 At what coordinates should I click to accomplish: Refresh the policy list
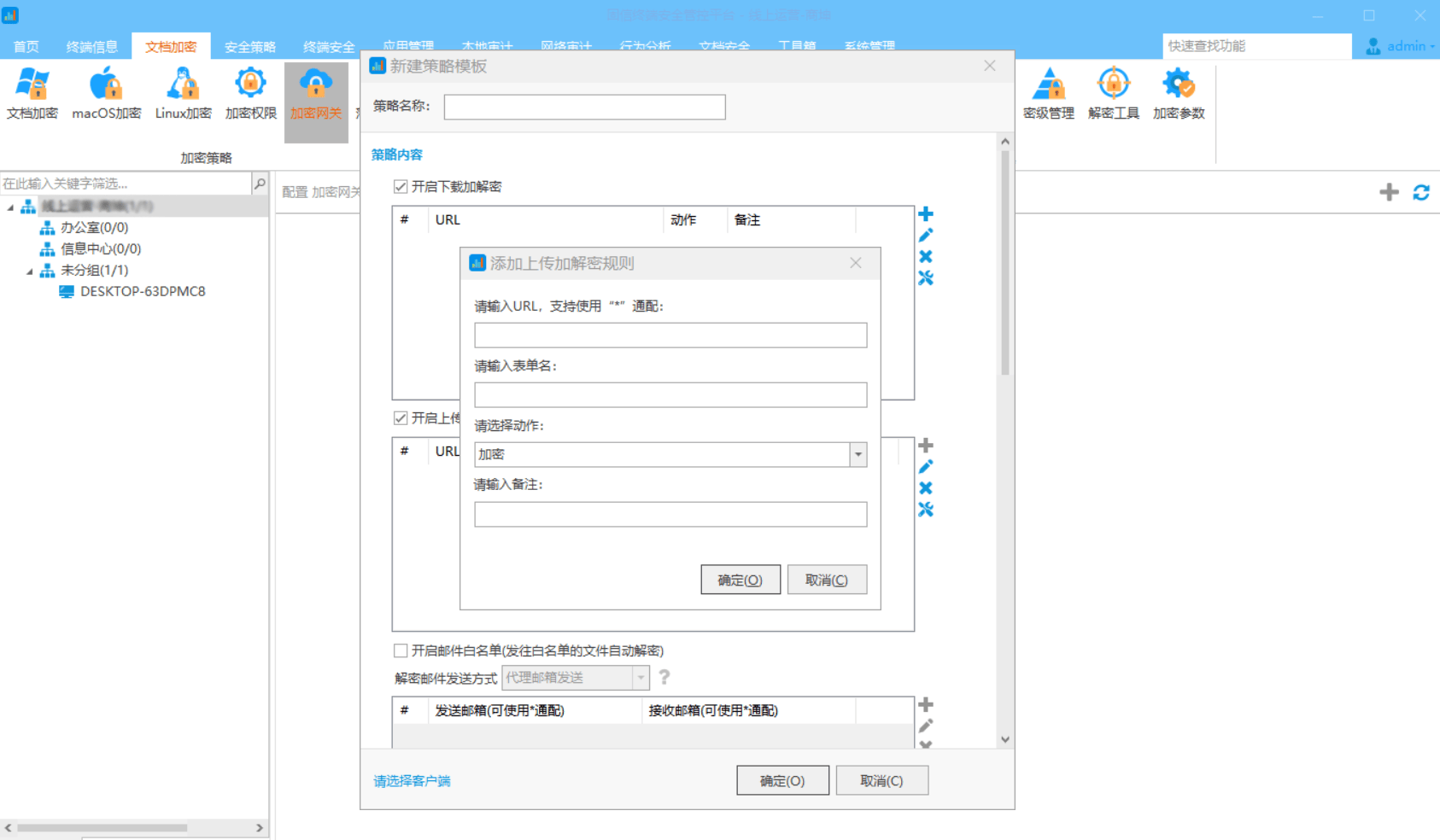point(1421,192)
